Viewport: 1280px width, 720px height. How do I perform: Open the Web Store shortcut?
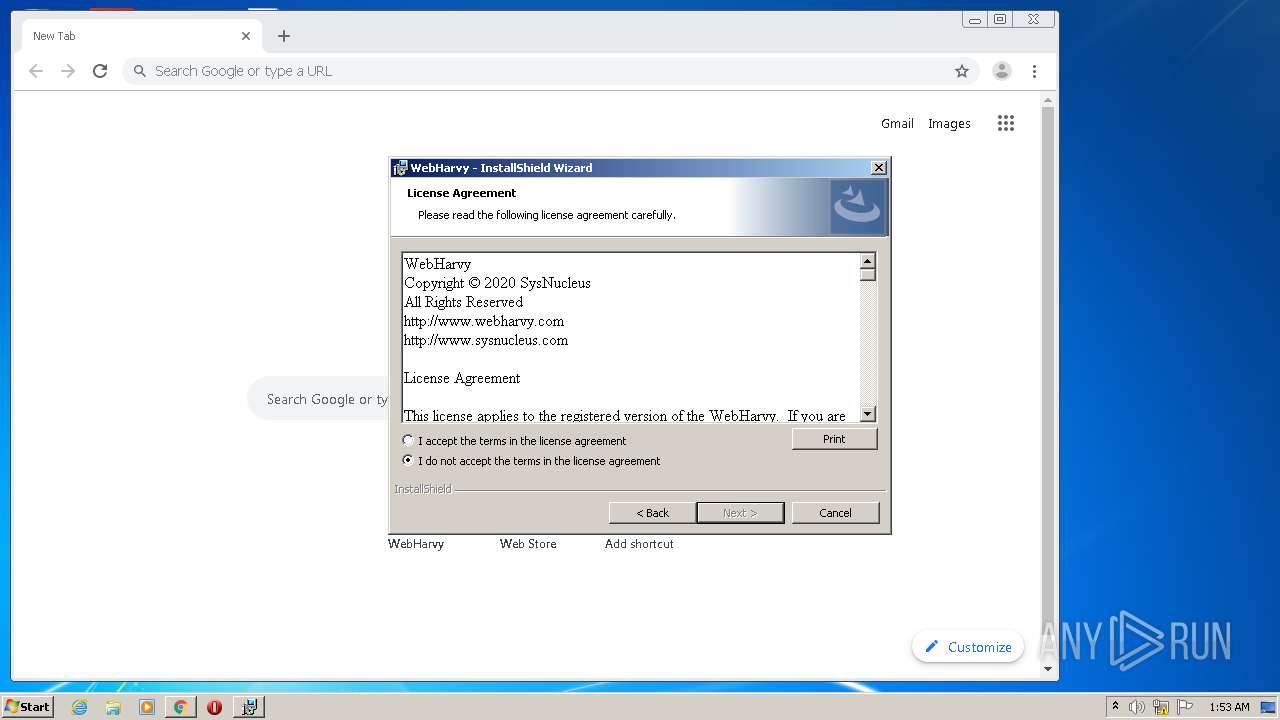528,544
